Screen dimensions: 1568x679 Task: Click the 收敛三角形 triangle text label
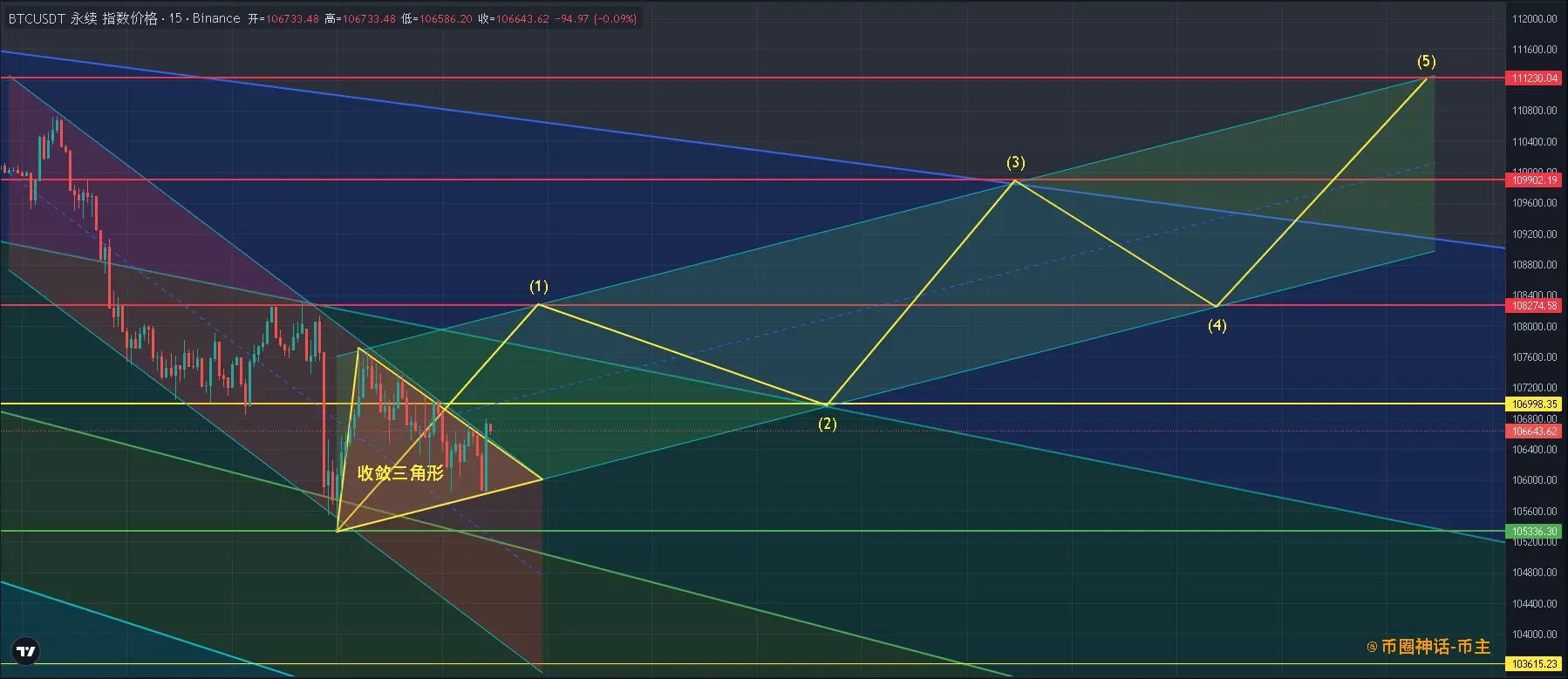401,473
